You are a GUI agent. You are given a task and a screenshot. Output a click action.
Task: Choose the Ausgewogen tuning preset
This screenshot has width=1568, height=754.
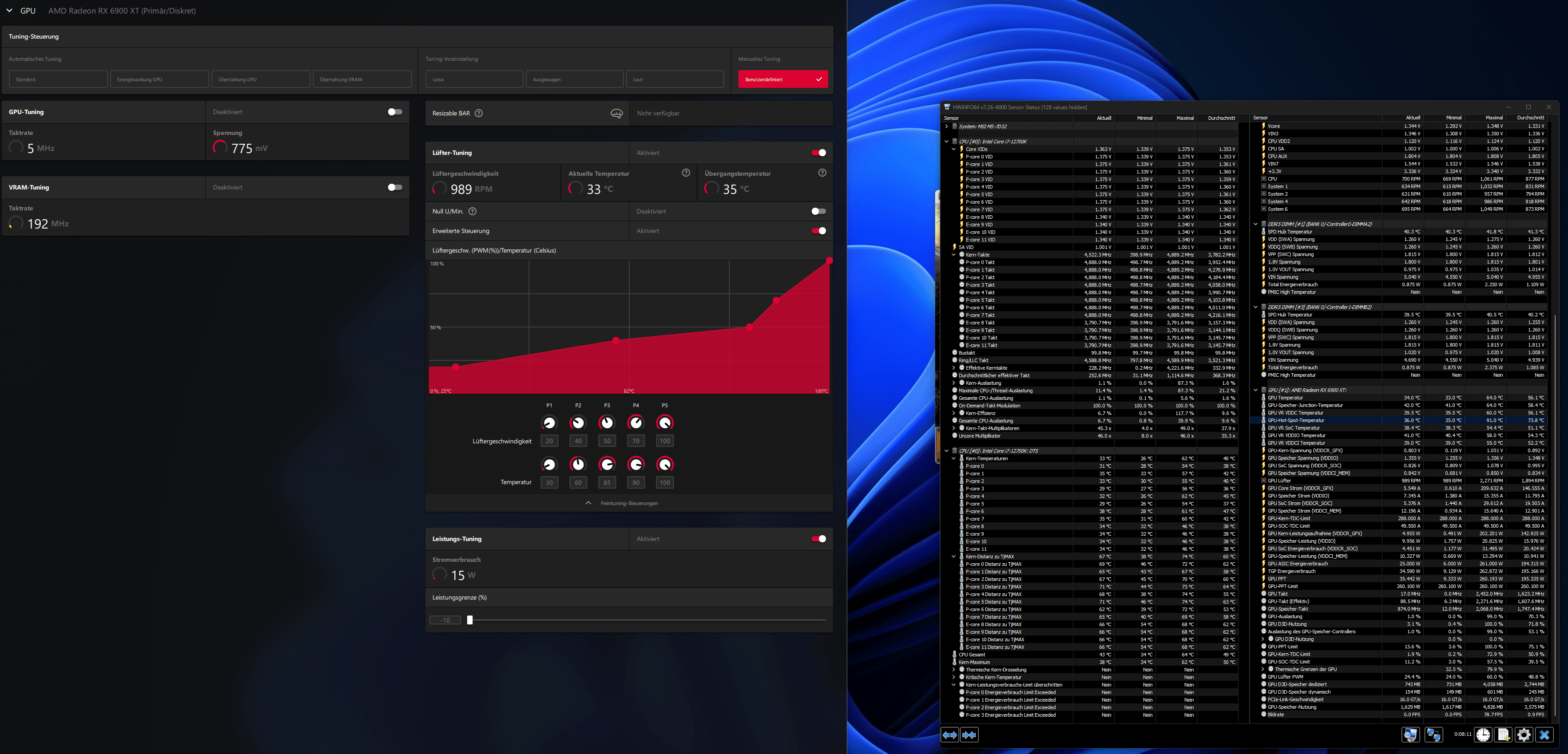pos(575,79)
